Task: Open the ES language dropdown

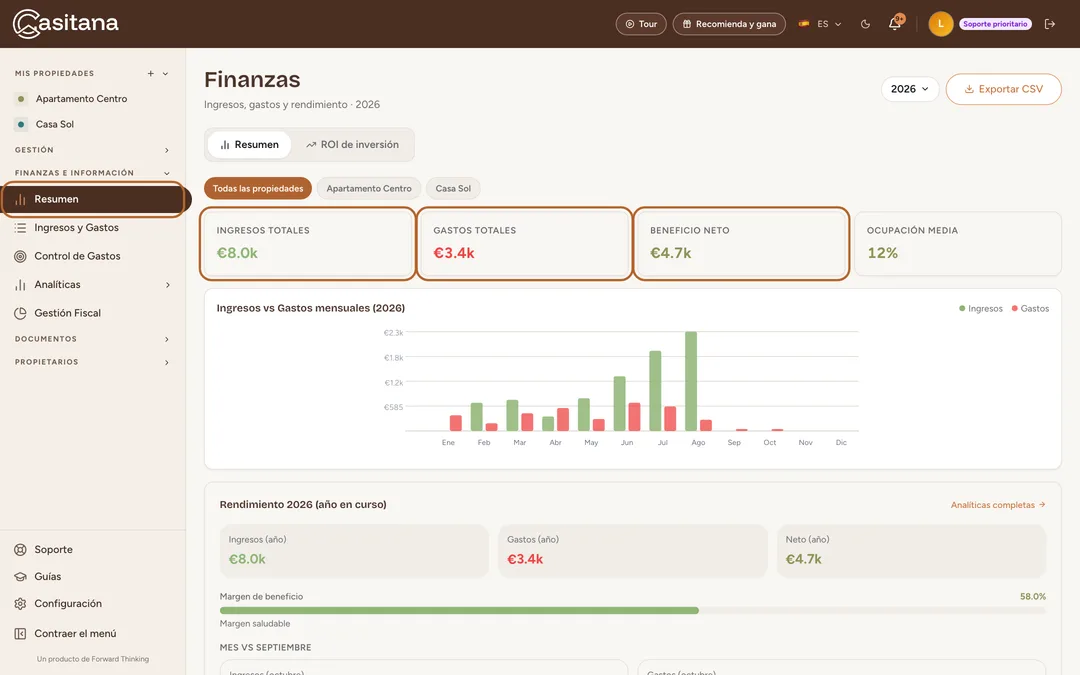Action: point(820,24)
